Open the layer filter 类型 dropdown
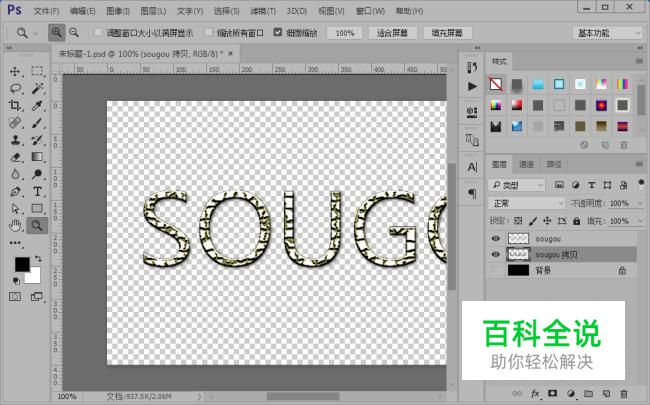 pyautogui.click(x=516, y=185)
